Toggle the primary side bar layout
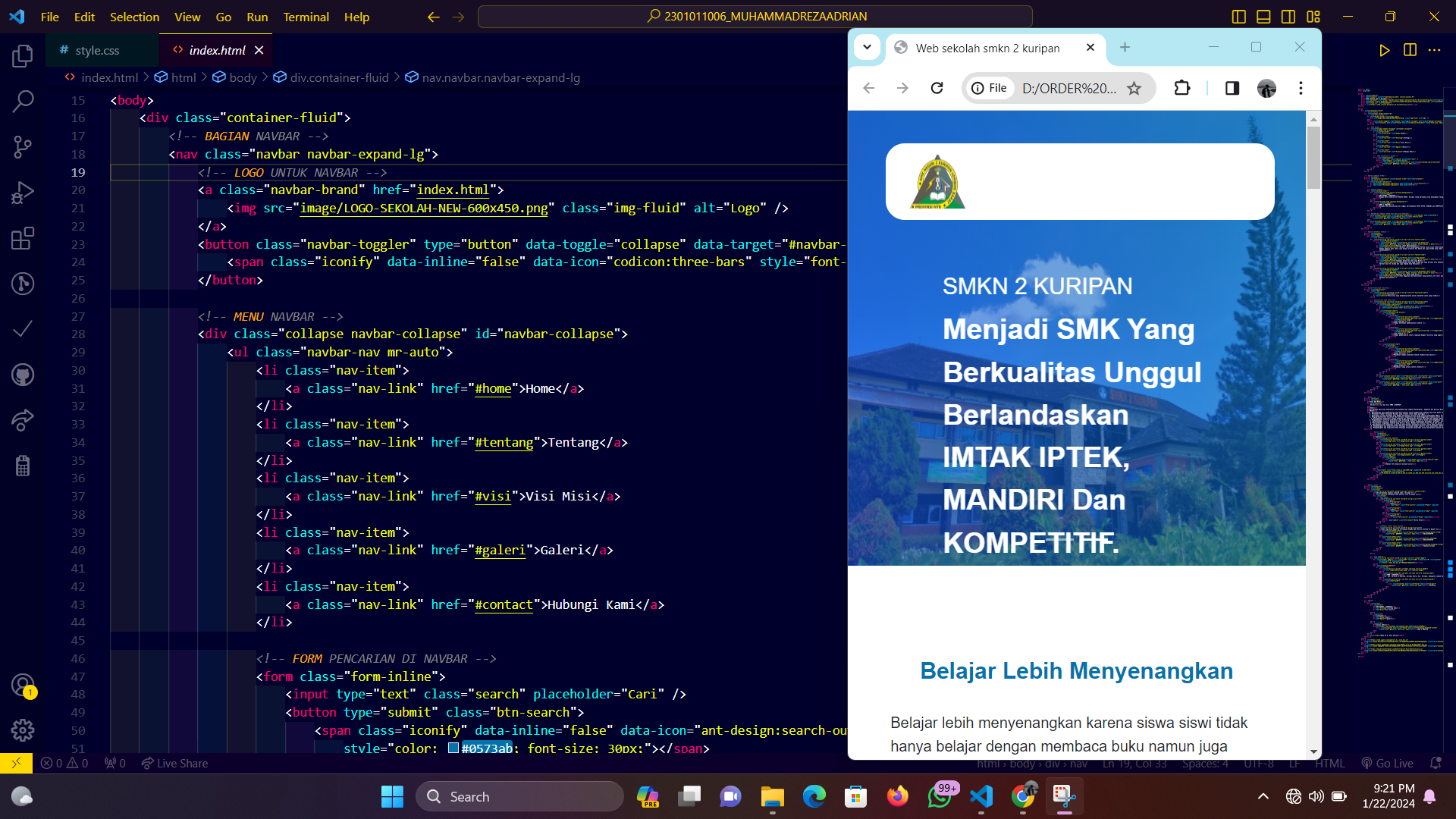1456x819 pixels. 1239,17
